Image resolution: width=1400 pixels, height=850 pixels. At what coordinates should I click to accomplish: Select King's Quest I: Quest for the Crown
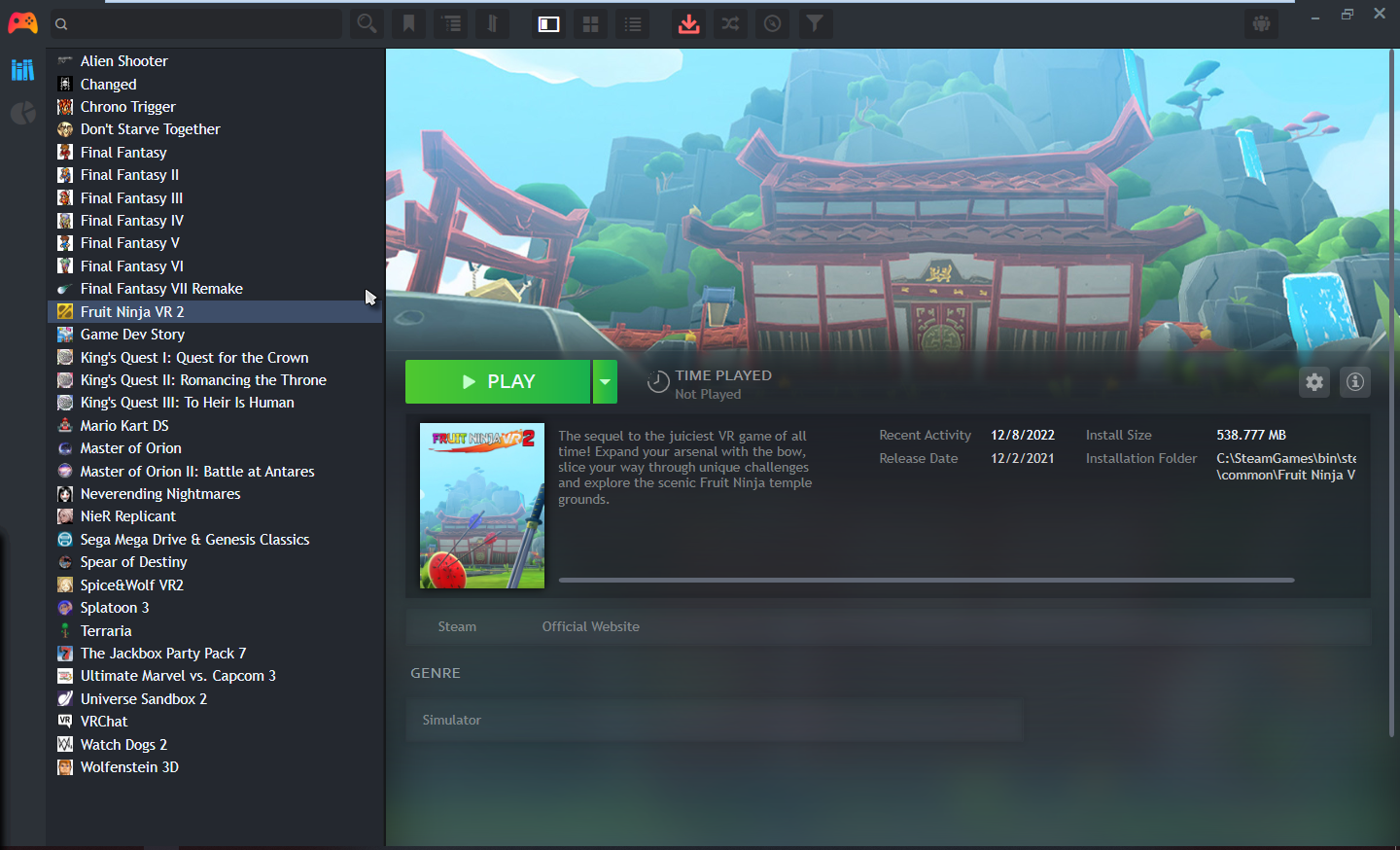pos(215,358)
